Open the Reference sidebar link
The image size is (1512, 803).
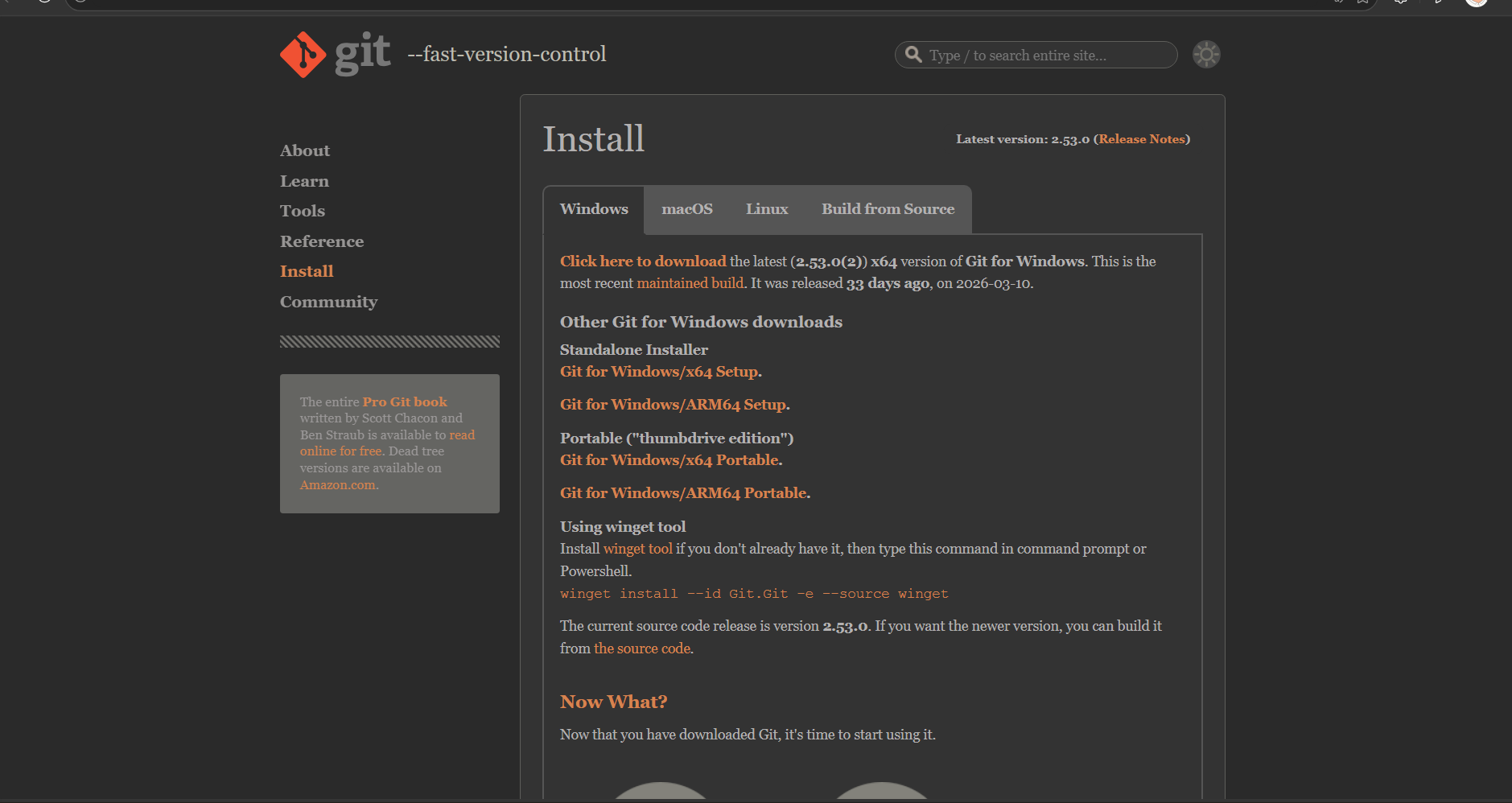pos(322,241)
